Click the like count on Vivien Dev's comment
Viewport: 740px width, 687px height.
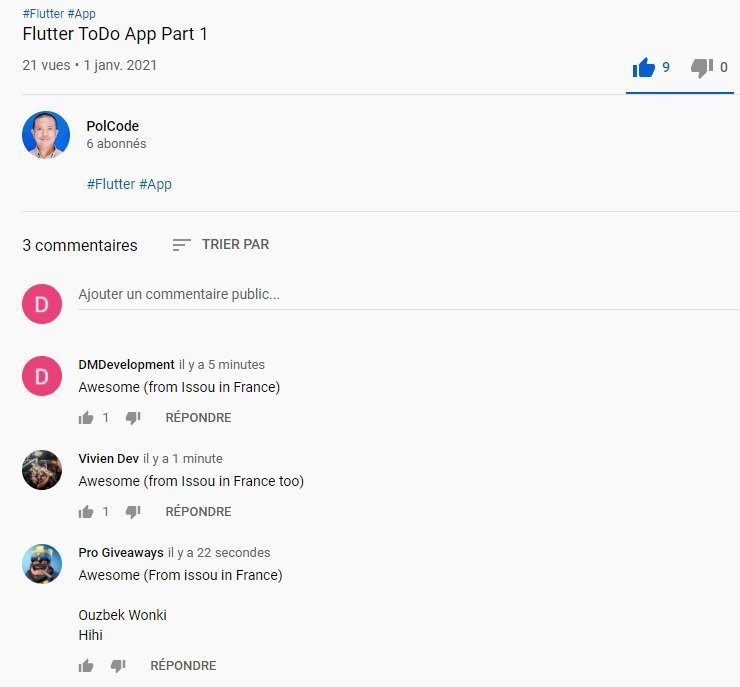106,511
